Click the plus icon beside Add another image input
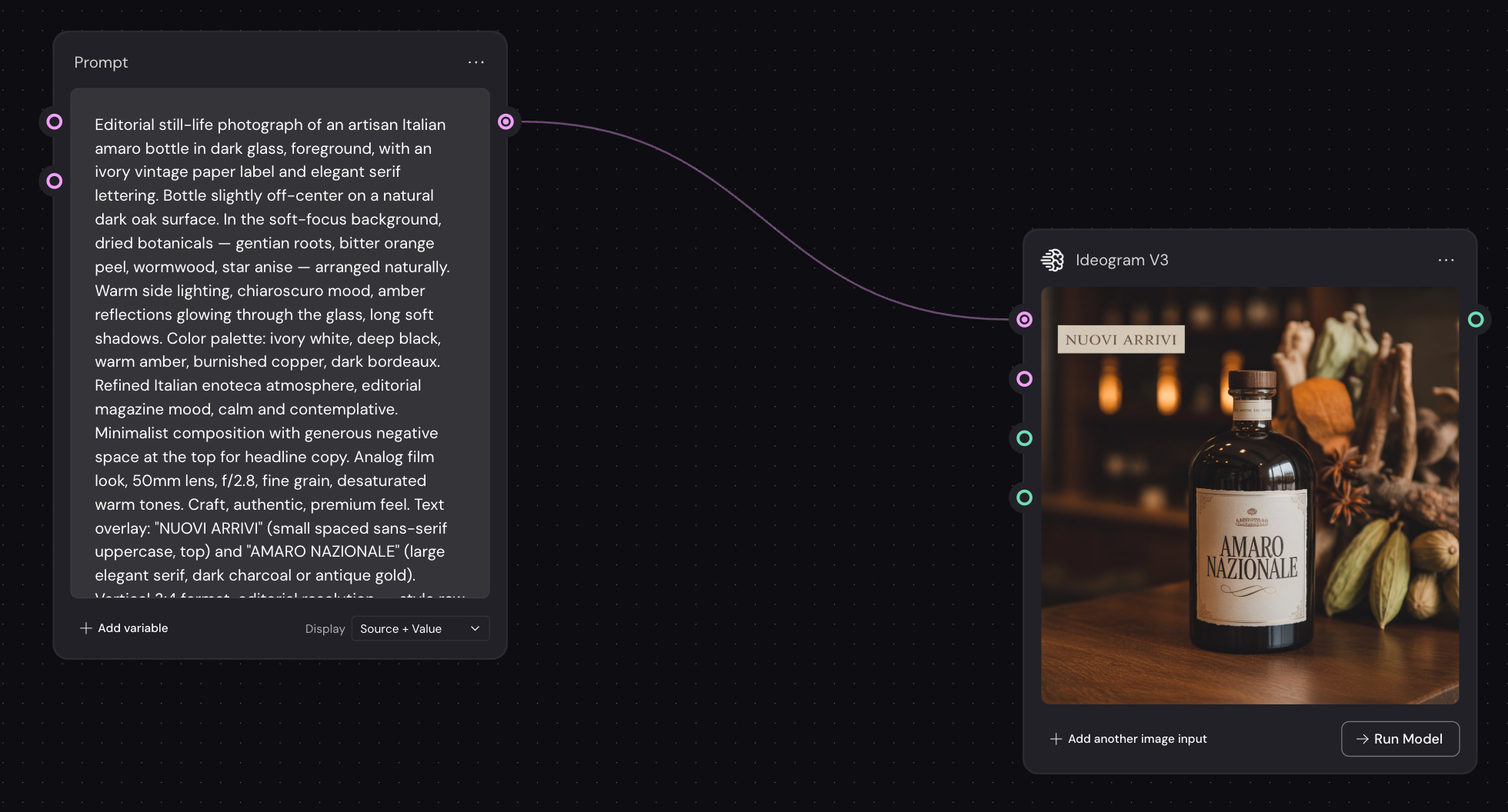The width and height of the screenshot is (1508, 812). click(x=1056, y=739)
